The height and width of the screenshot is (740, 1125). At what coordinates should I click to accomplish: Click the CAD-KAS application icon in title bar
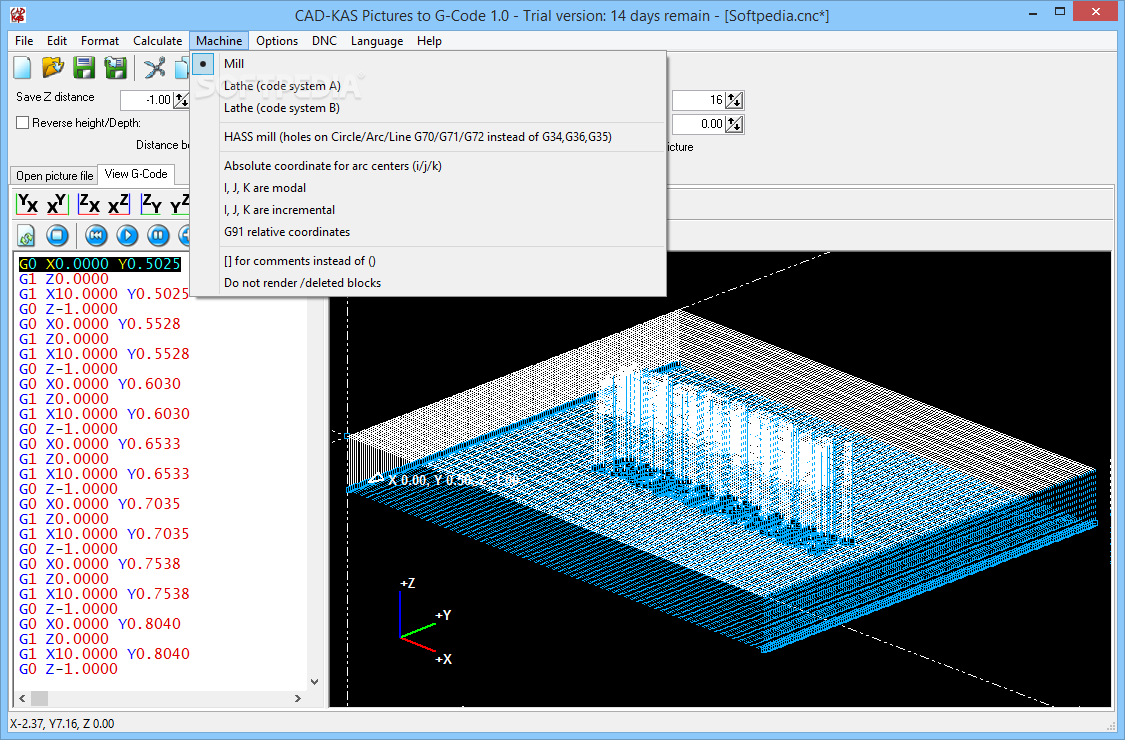coord(18,15)
